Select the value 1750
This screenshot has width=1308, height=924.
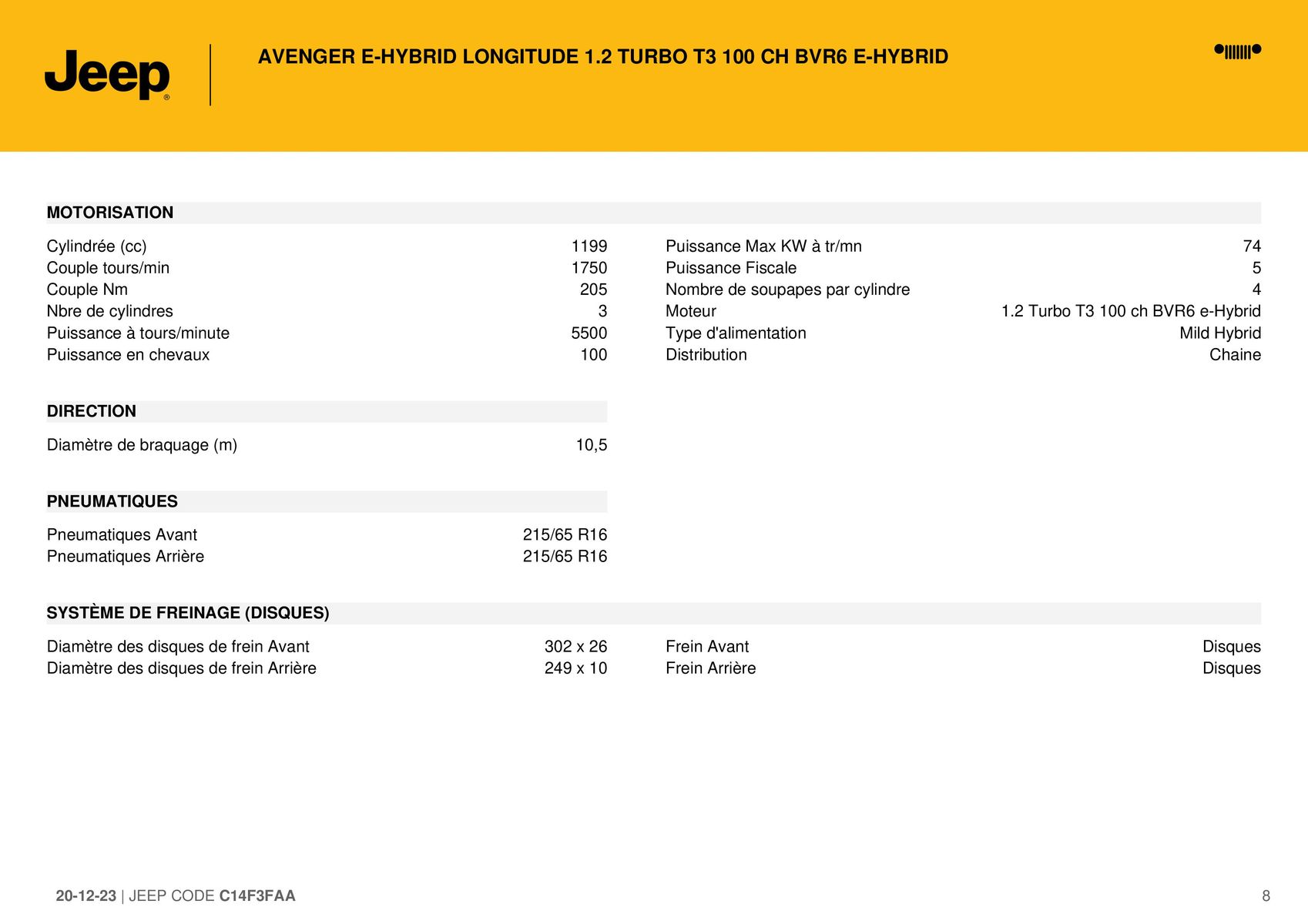[x=589, y=268]
